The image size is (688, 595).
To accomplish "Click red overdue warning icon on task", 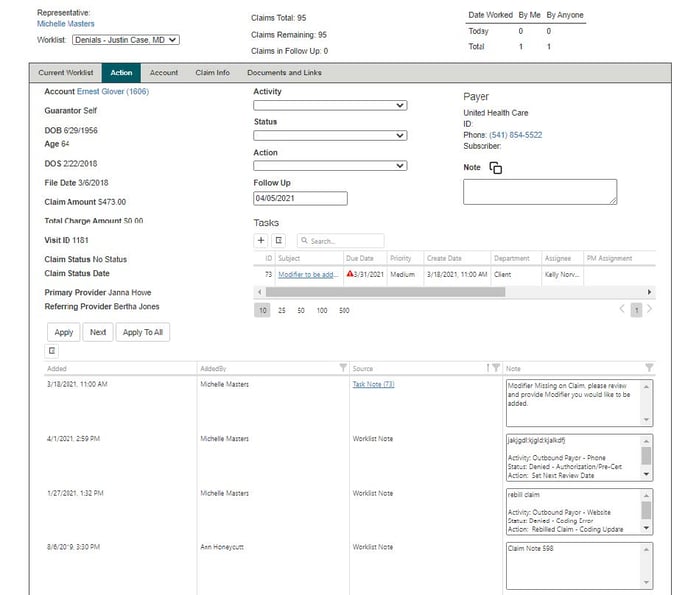I will pyautogui.click(x=349, y=273).
